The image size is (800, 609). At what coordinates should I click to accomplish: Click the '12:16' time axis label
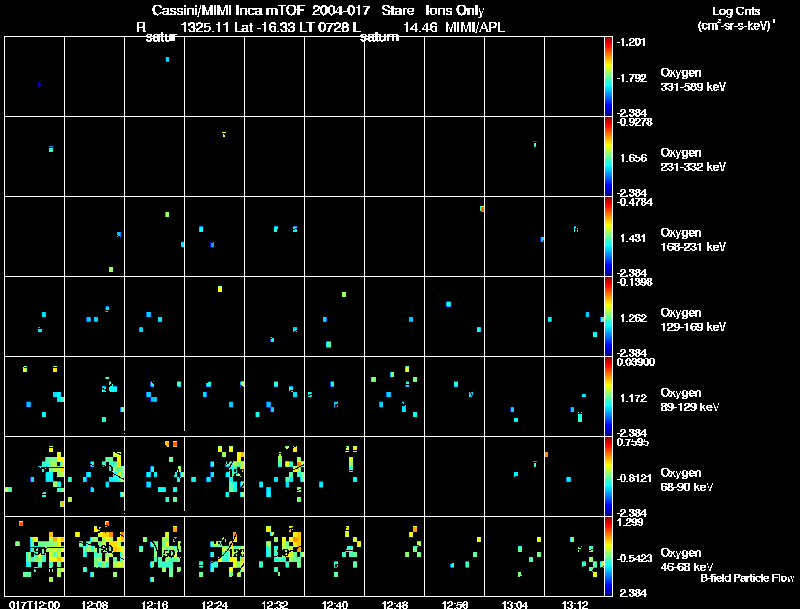point(155,604)
